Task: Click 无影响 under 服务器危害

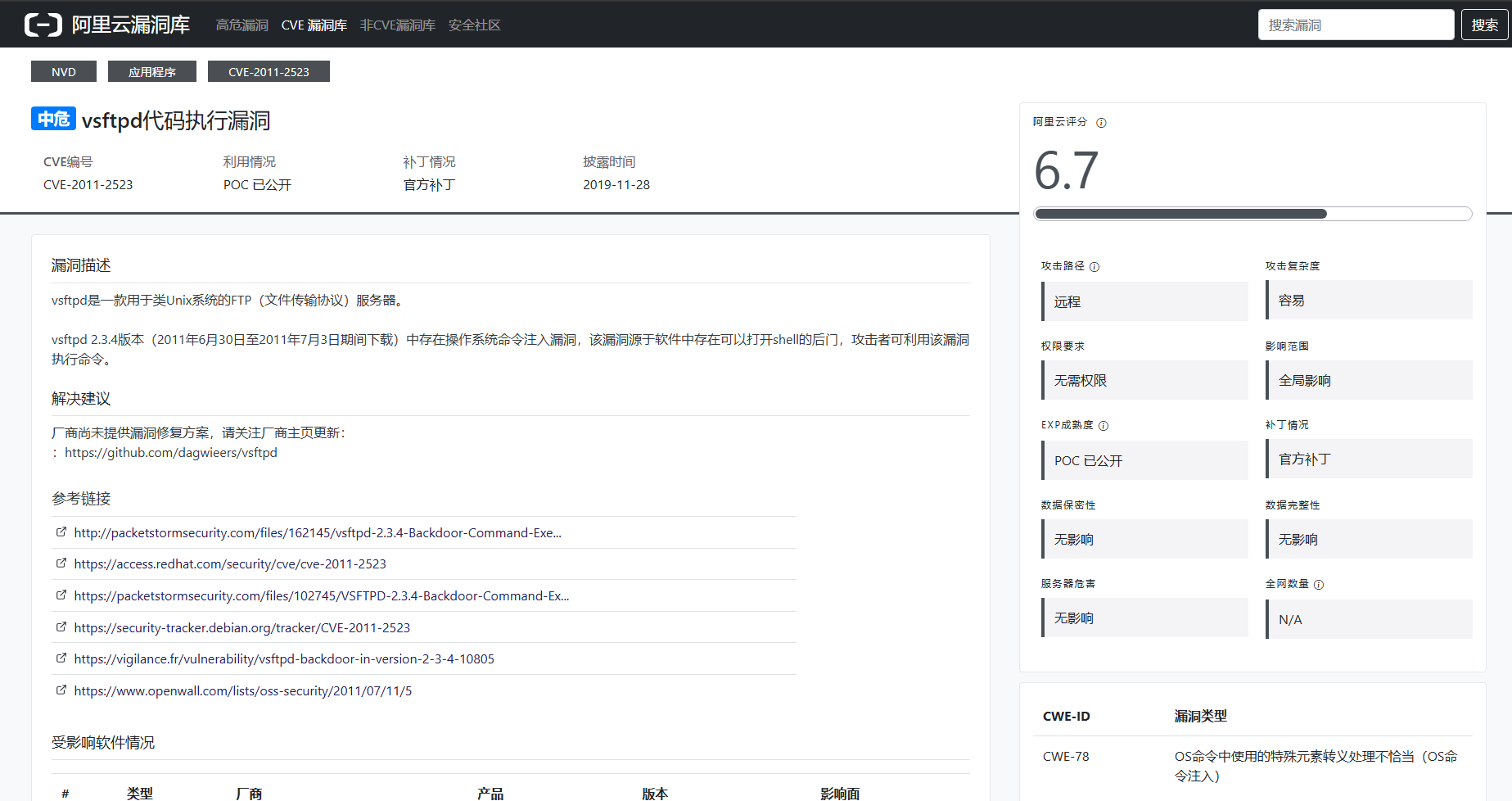Action: coord(1144,618)
